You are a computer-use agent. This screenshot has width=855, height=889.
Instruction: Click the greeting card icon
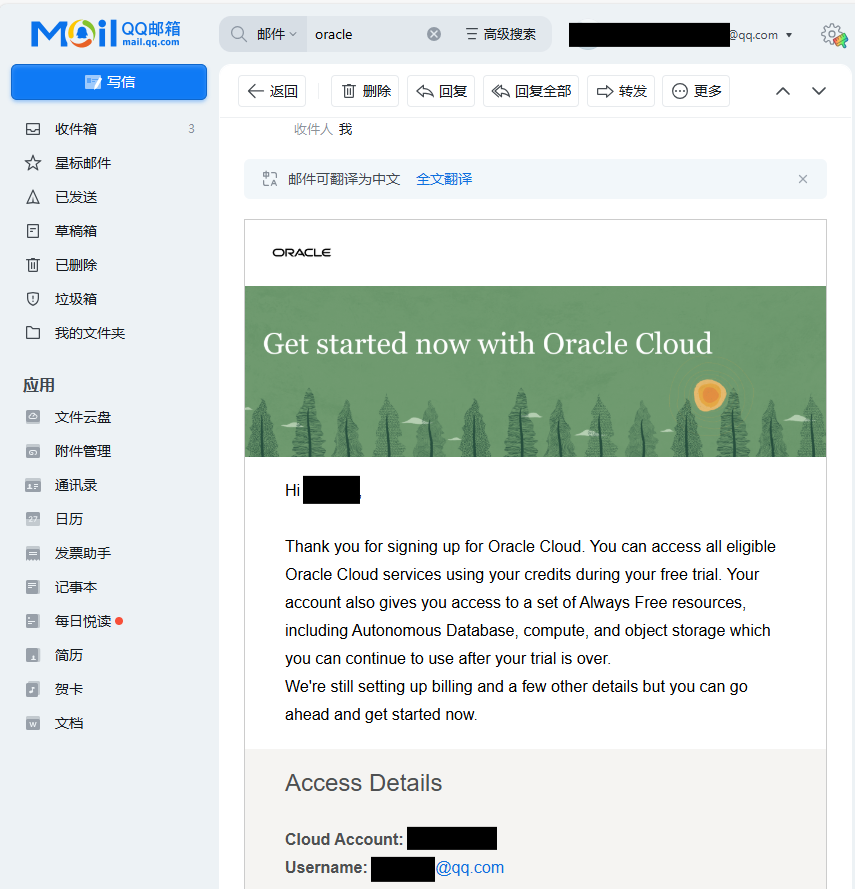33,689
